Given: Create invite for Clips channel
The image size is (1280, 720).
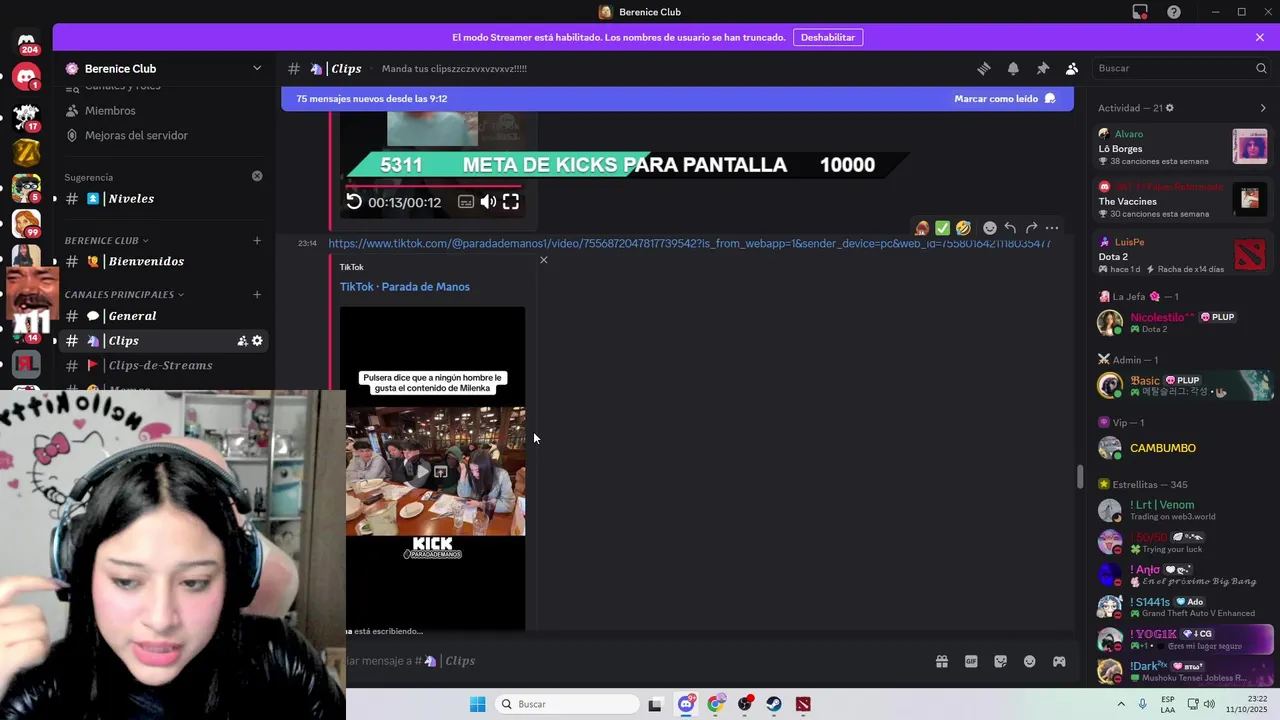Looking at the screenshot, I should point(242,341).
